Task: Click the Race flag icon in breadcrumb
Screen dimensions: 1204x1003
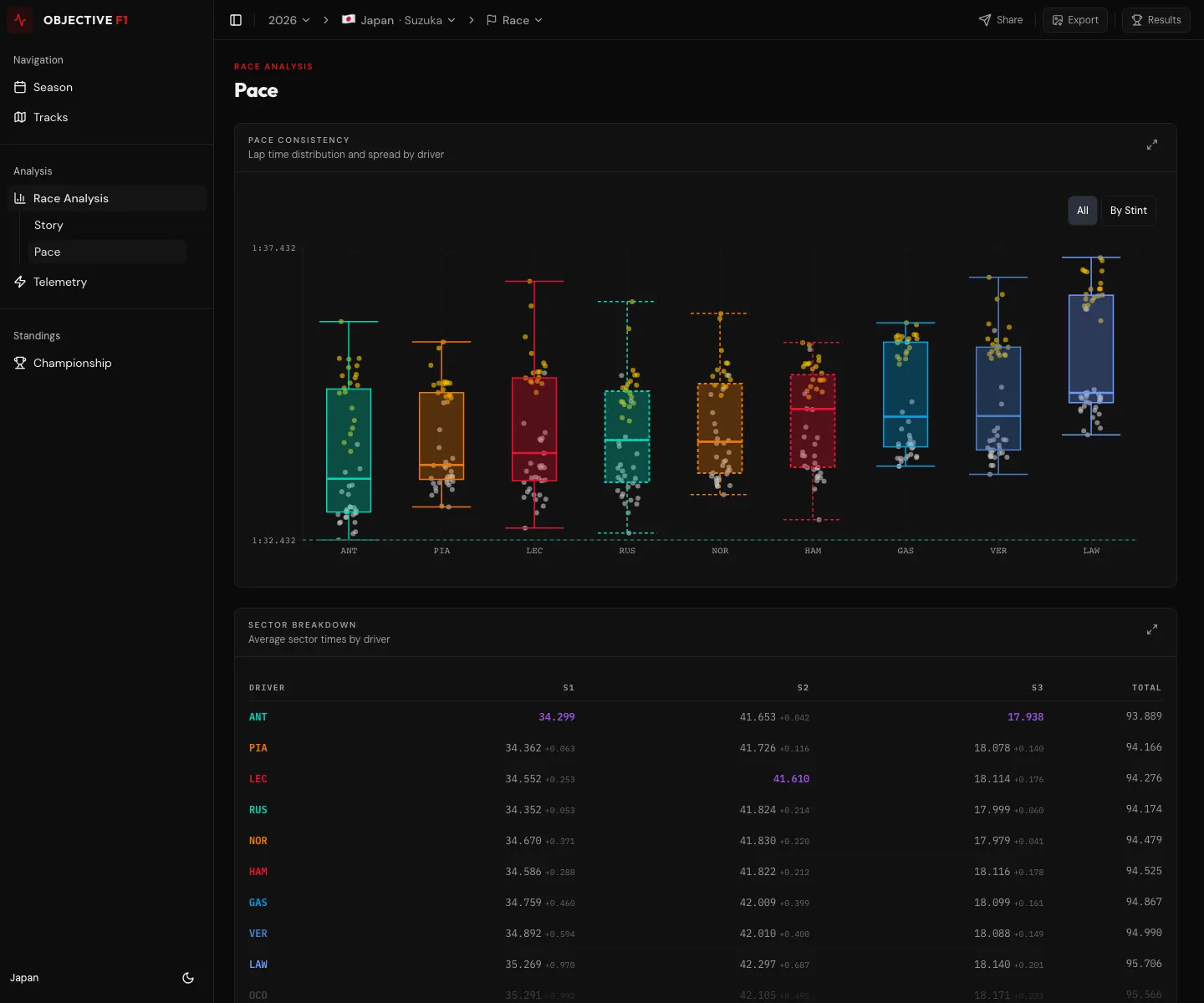Action: (492, 20)
